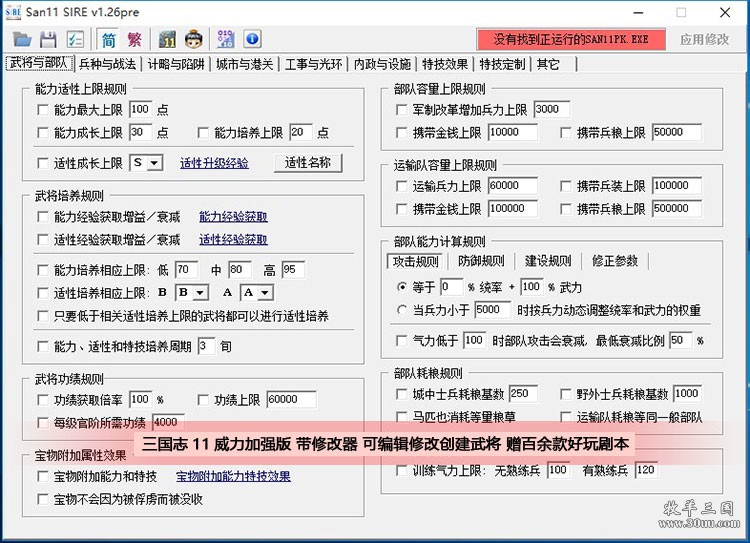Click the red 没有找到正运行的SAN11PK.EXE status button
The width and height of the screenshot is (750, 543).
[x=571, y=39]
